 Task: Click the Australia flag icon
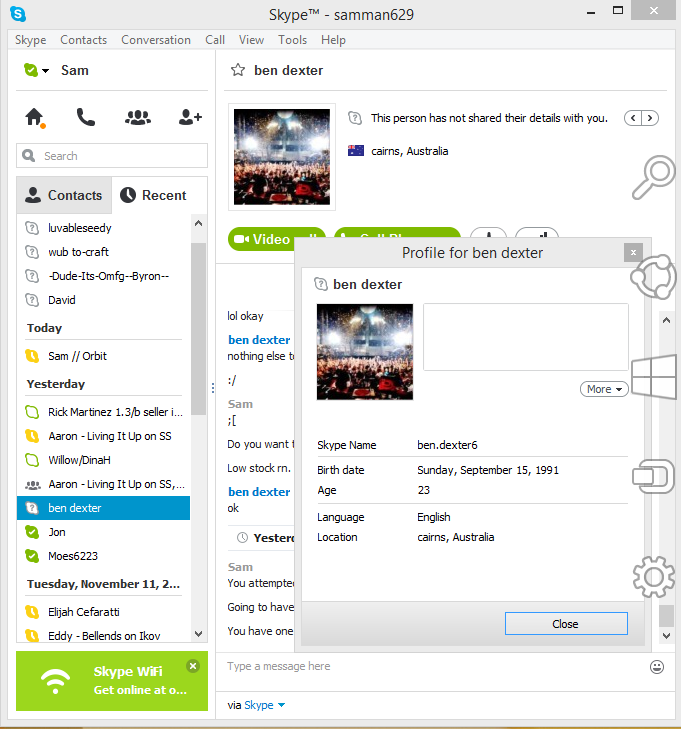point(356,151)
